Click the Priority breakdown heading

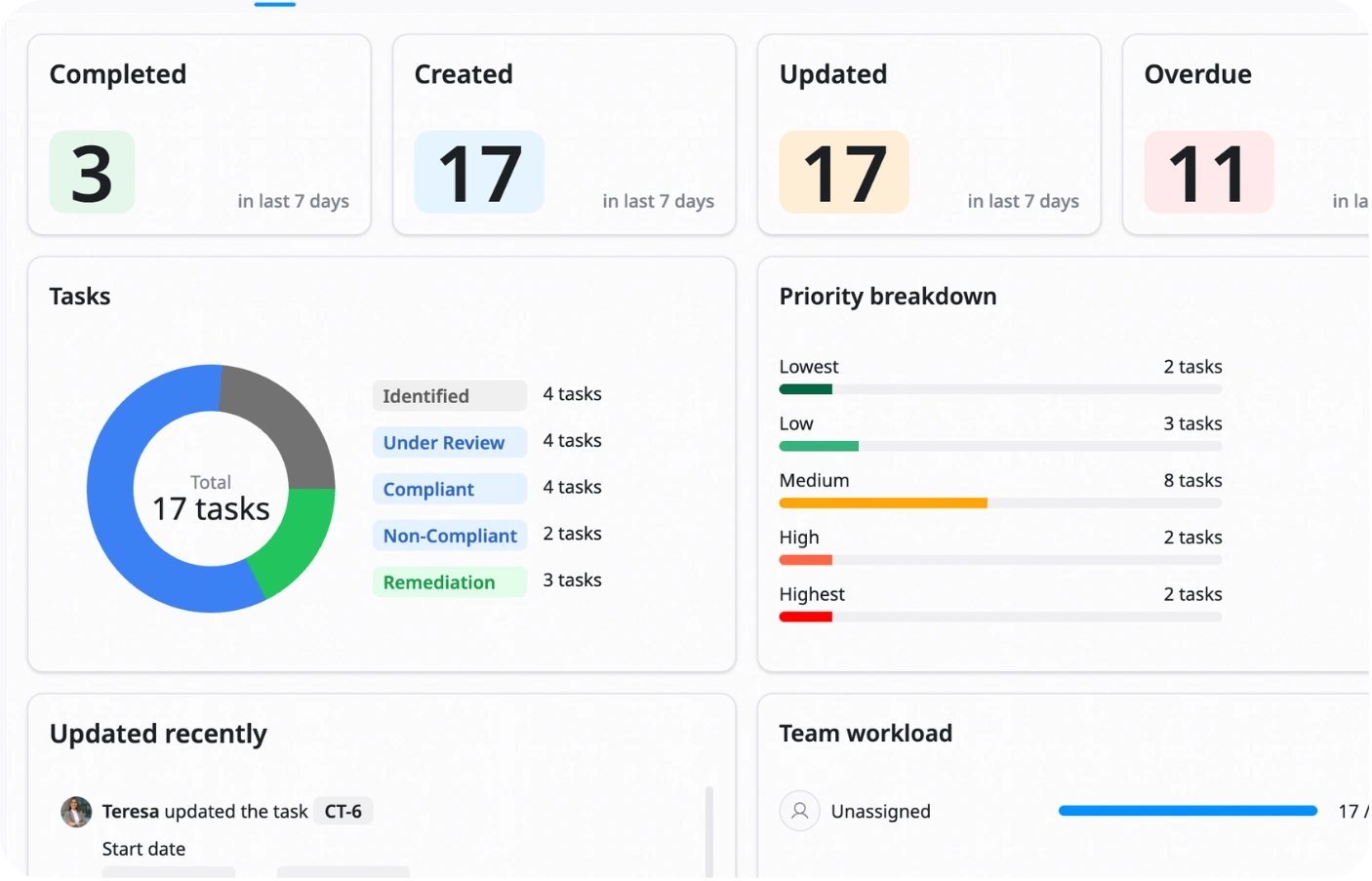pyautogui.click(x=888, y=297)
